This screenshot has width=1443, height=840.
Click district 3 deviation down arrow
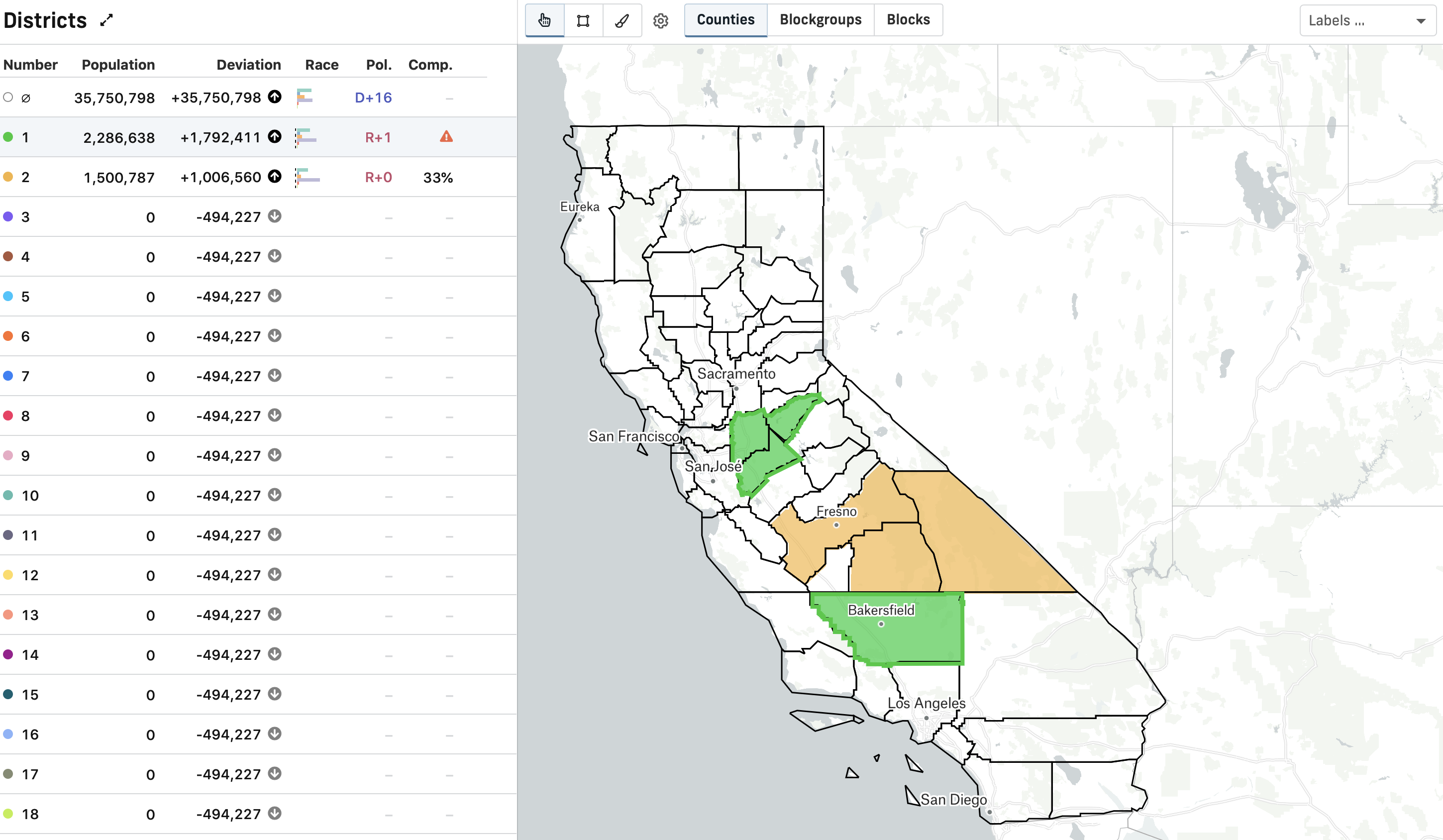tap(275, 216)
